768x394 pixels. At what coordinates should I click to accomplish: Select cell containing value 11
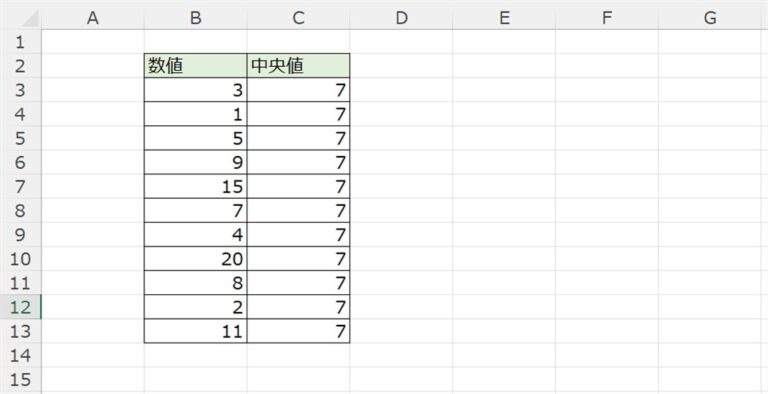tap(196, 331)
